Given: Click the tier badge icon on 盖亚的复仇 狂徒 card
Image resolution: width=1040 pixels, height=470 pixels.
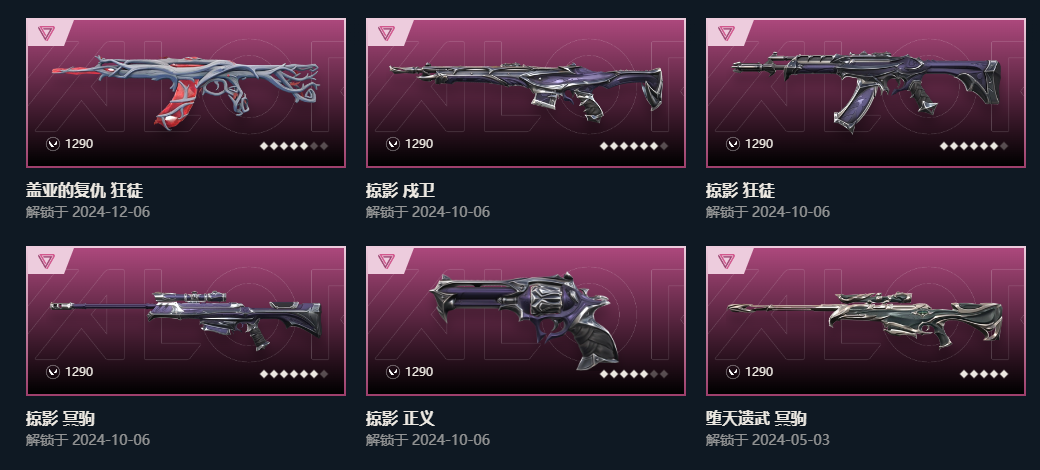Looking at the screenshot, I should 46,32.
